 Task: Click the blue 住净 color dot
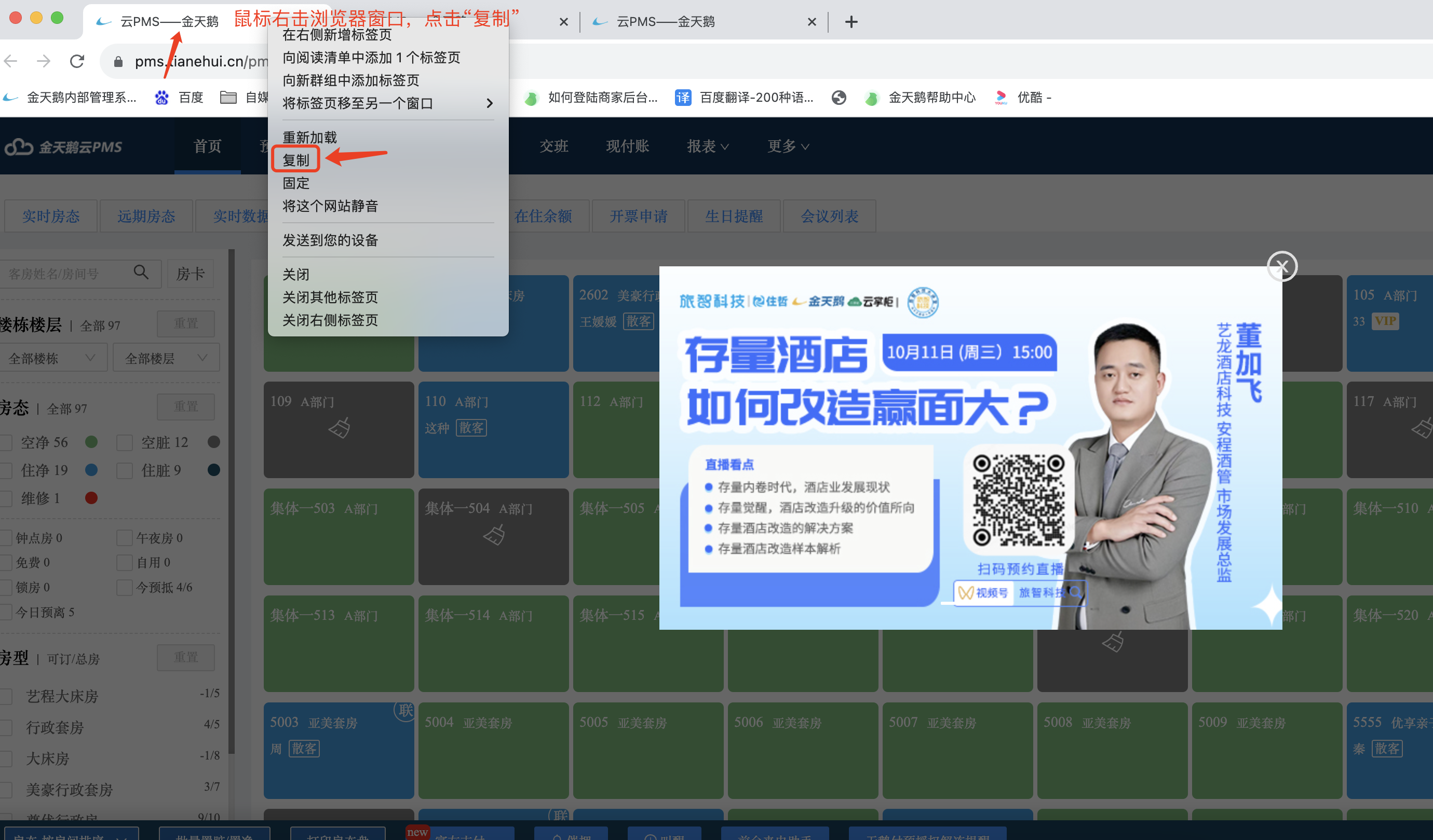tap(91, 470)
